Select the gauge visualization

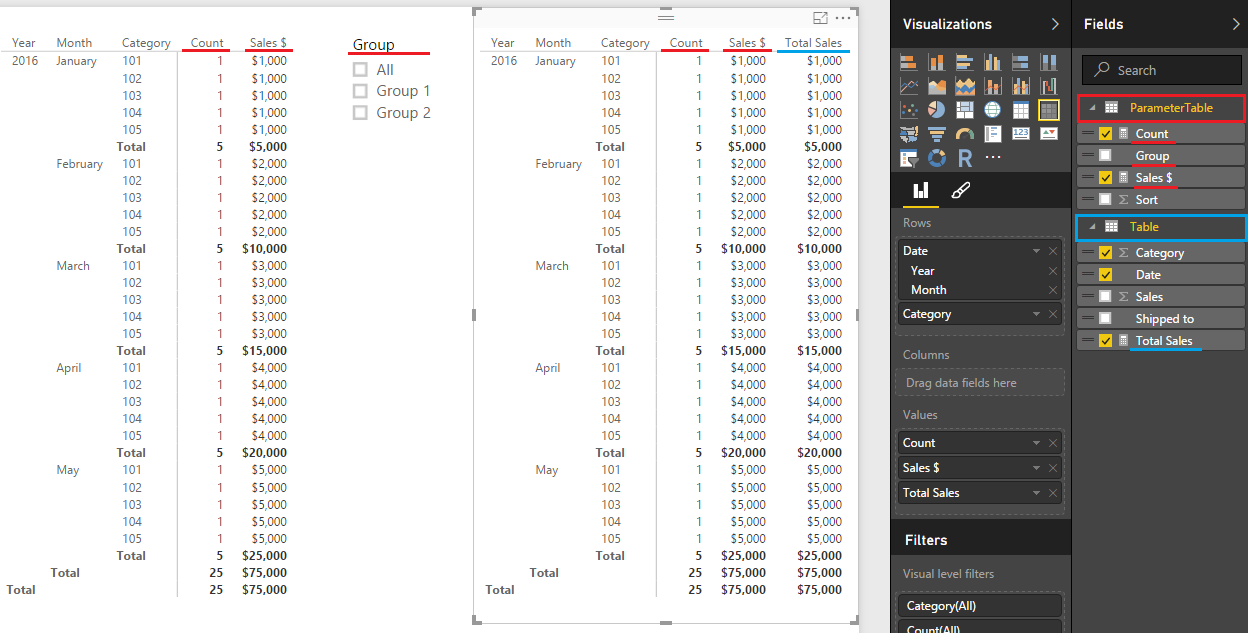(965, 134)
